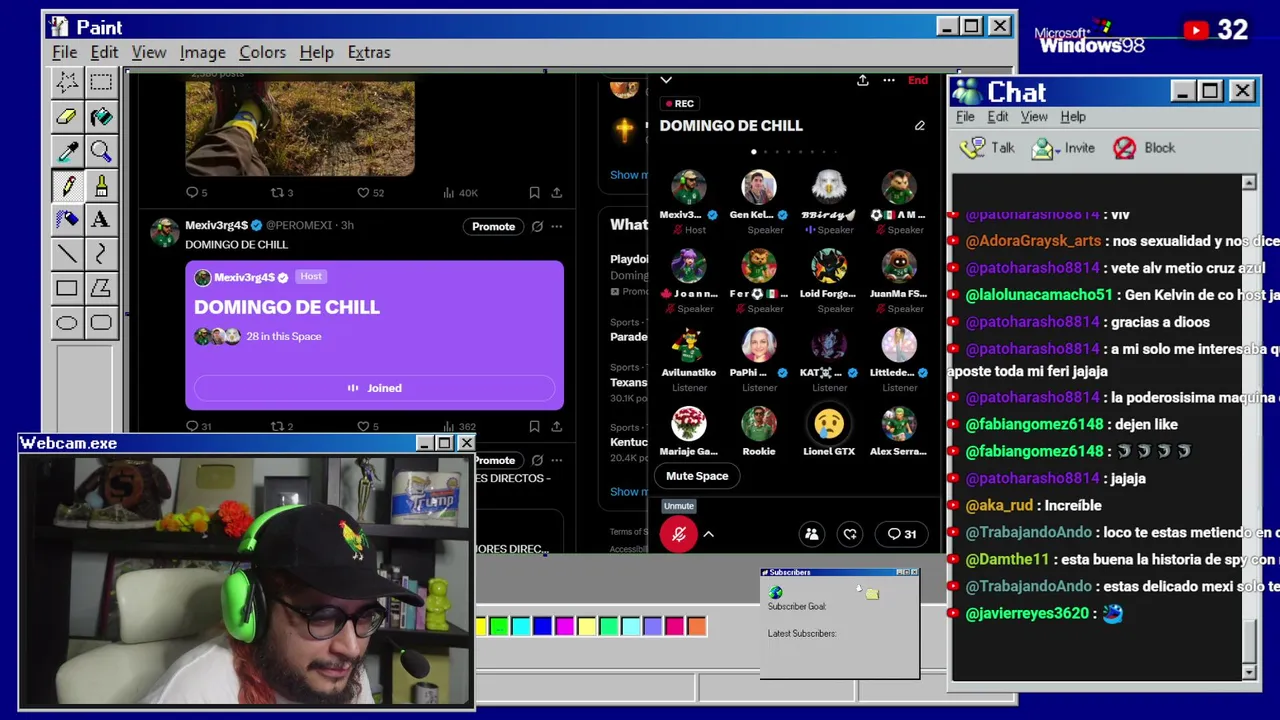Select the Polygon shape tool
This screenshot has width=1280, height=720.
click(x=101, y=288)
